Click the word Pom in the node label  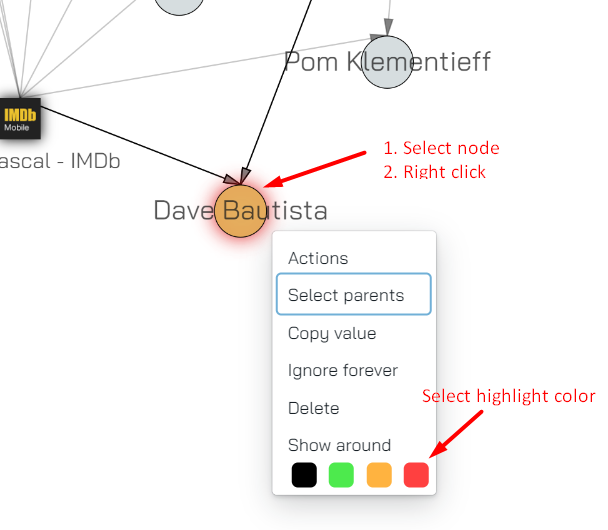(311, 62)
